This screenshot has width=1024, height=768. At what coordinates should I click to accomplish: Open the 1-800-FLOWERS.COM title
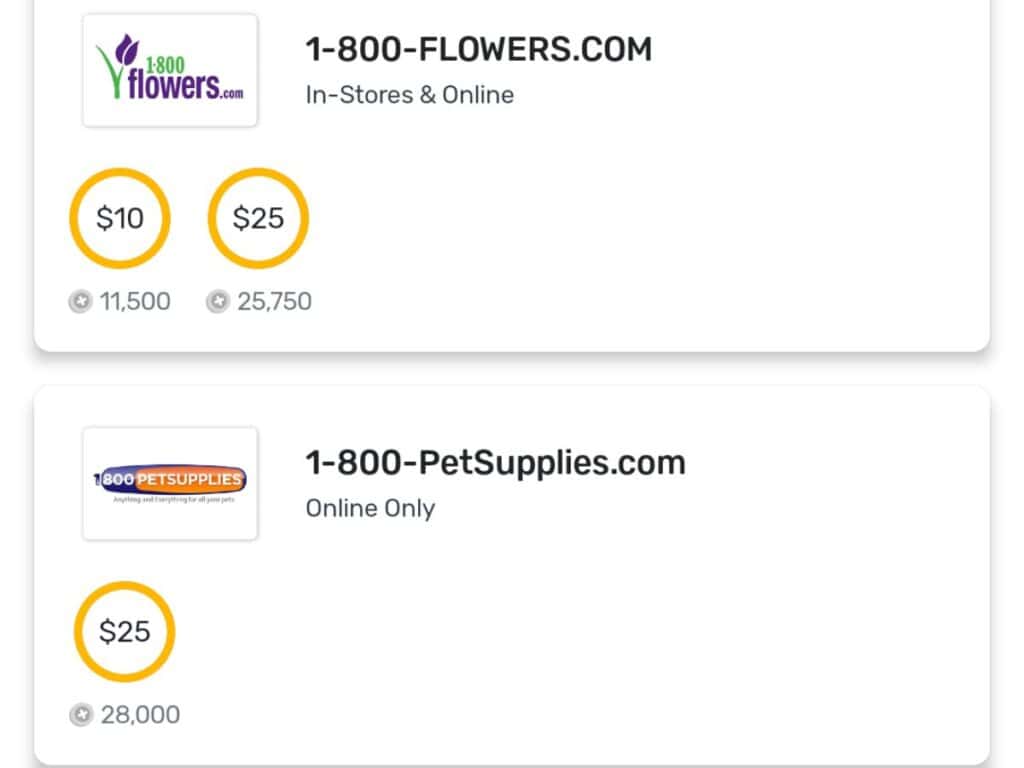[x=478, y=49]
